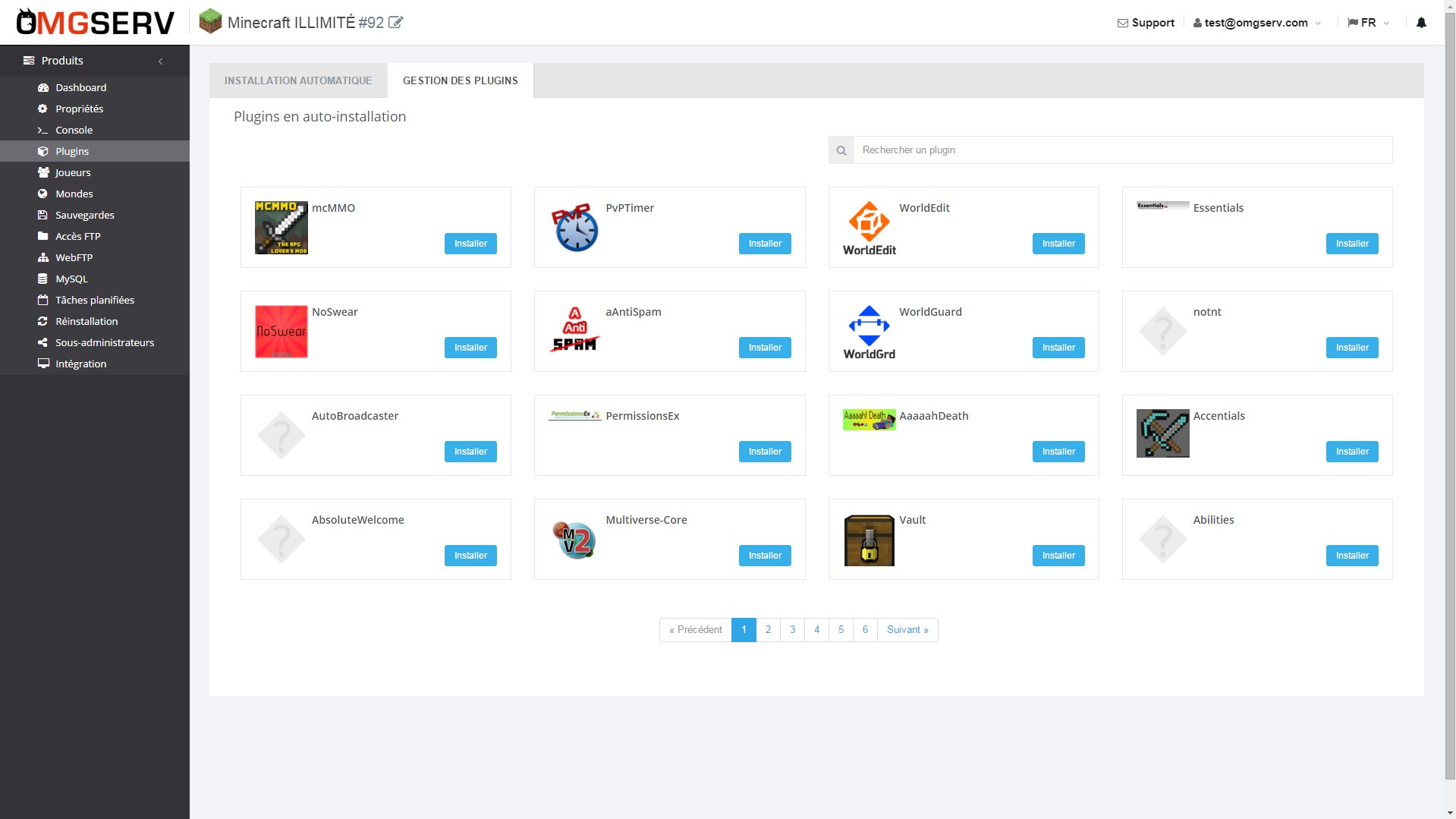Click the AaaaahDeath banner image
The width and height of the screenshot is (1456, 819).
870,420
